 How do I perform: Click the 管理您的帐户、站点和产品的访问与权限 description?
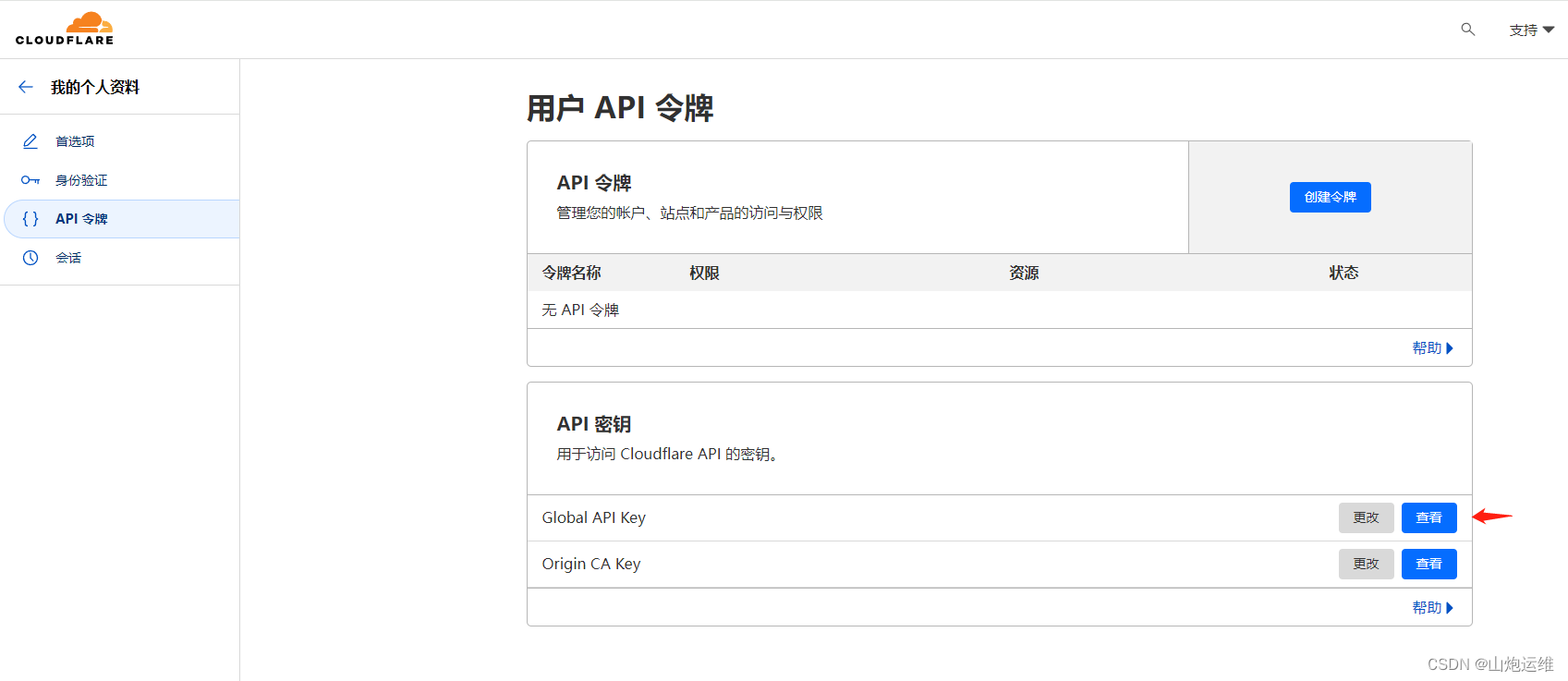tap(689, 213)
